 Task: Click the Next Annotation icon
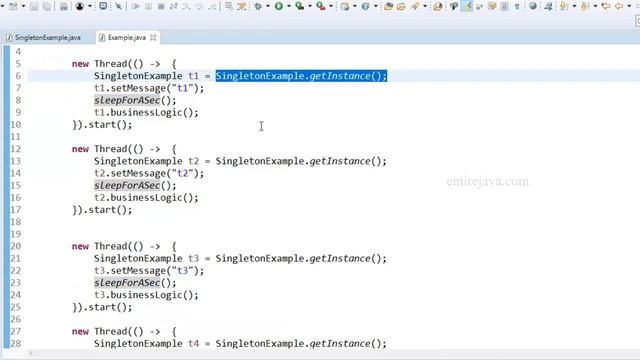click(564, 6)
